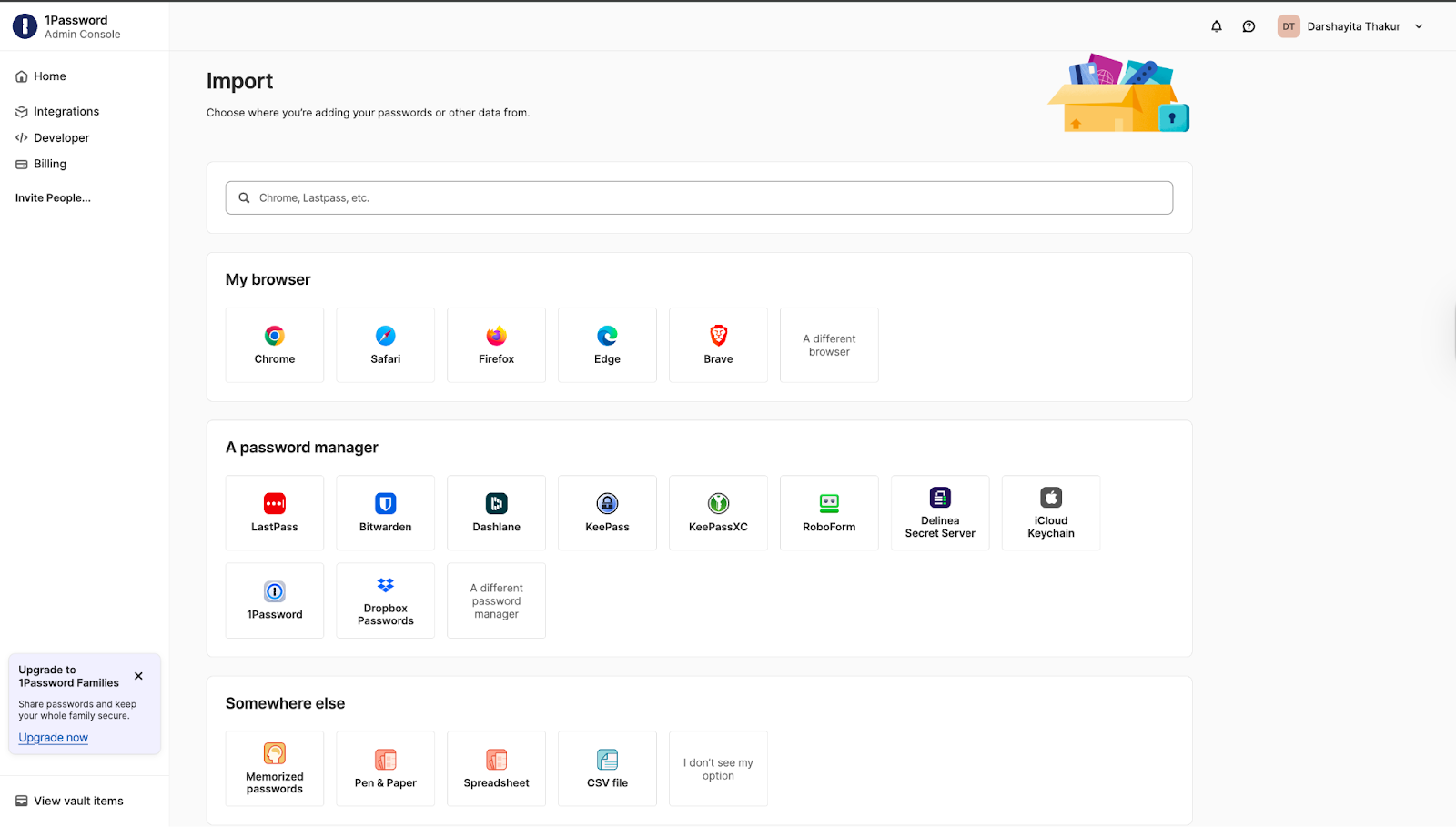
Task: Import from LastPass password manager
Action: tap(275, 513)
